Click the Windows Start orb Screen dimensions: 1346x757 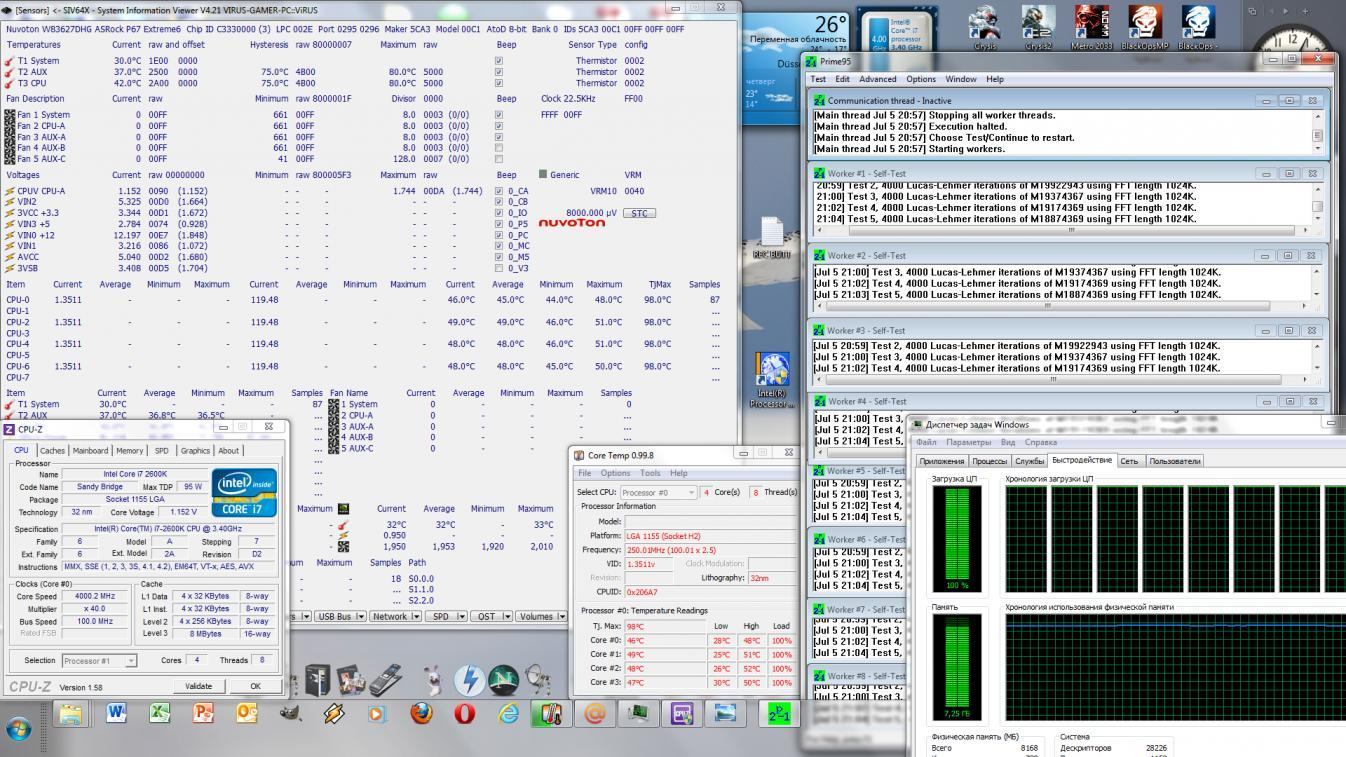click(x=19, y=727)
